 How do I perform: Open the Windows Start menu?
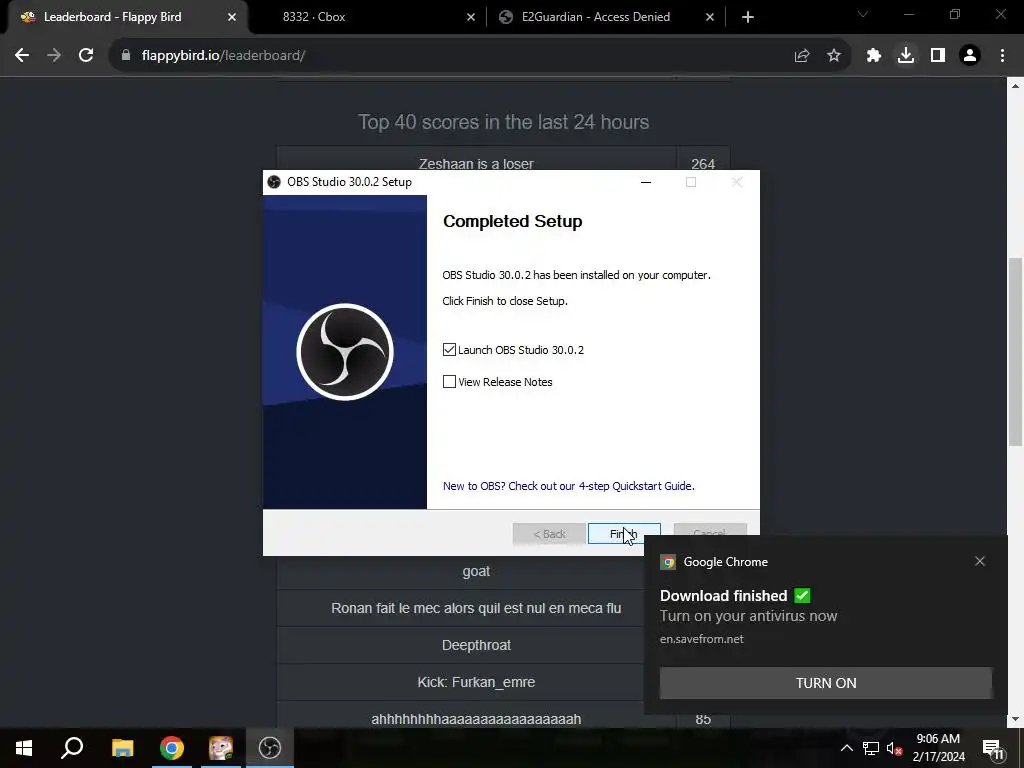point(24,748)
